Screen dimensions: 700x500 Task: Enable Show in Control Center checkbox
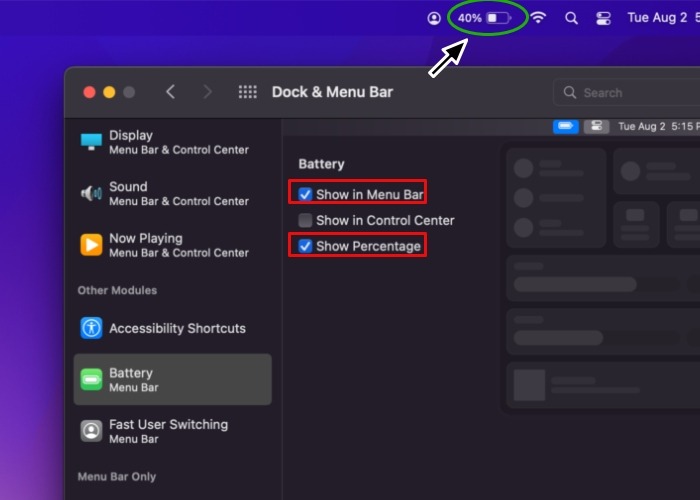coord(306,220)
